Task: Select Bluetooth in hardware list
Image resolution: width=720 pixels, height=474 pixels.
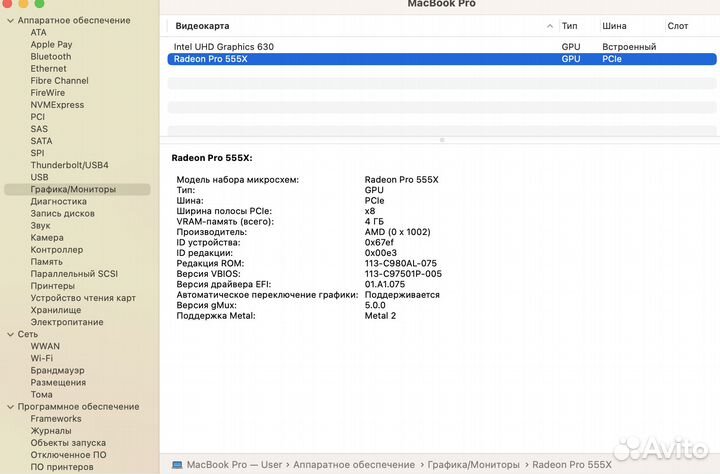Action: coord(51,57)
